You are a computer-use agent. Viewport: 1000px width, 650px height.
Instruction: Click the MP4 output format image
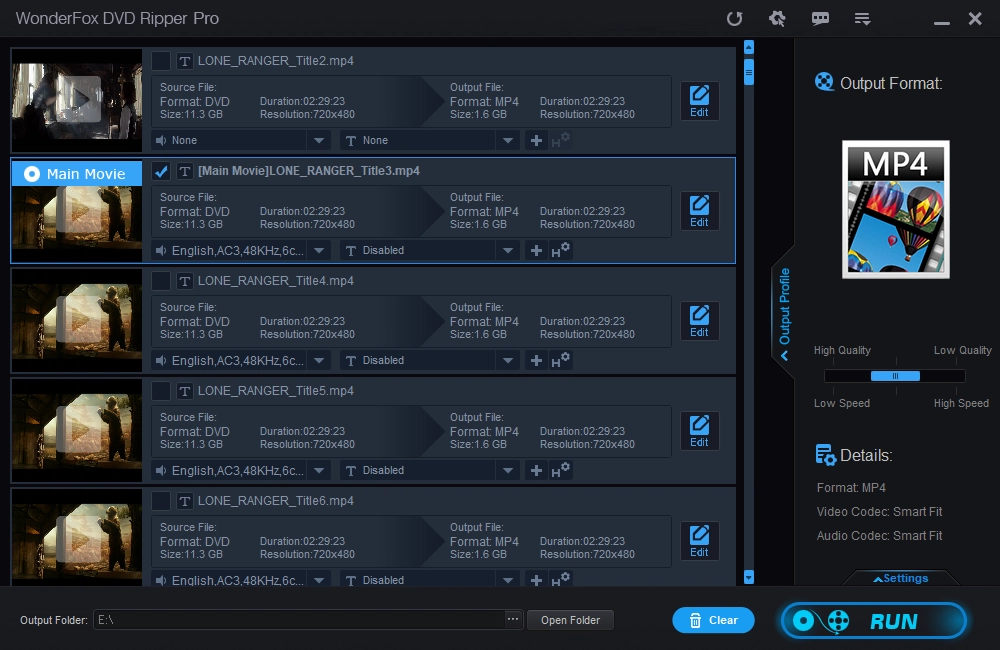tap(895, 209)
